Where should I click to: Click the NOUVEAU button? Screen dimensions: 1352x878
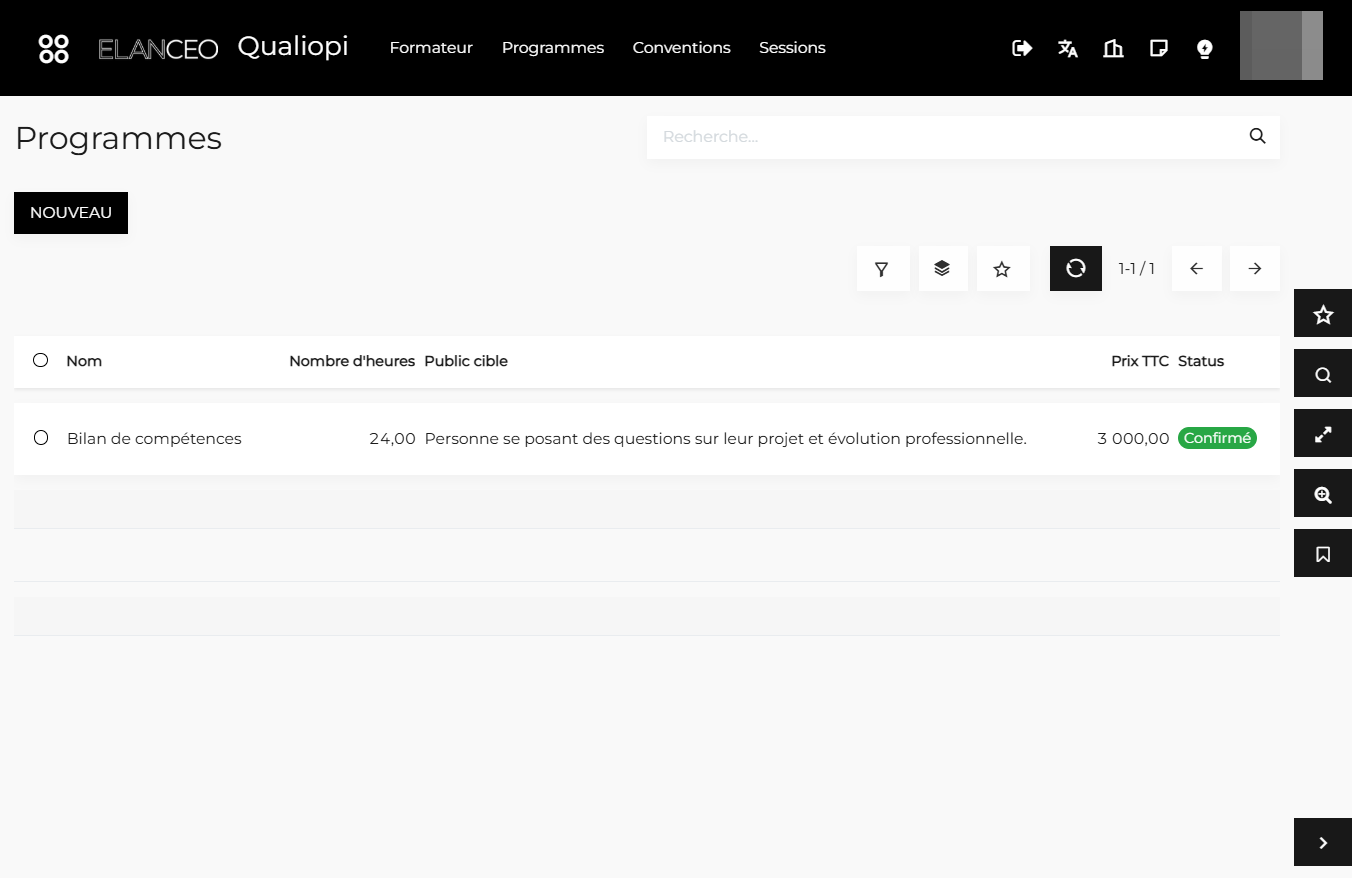click(x=71, y=213)
